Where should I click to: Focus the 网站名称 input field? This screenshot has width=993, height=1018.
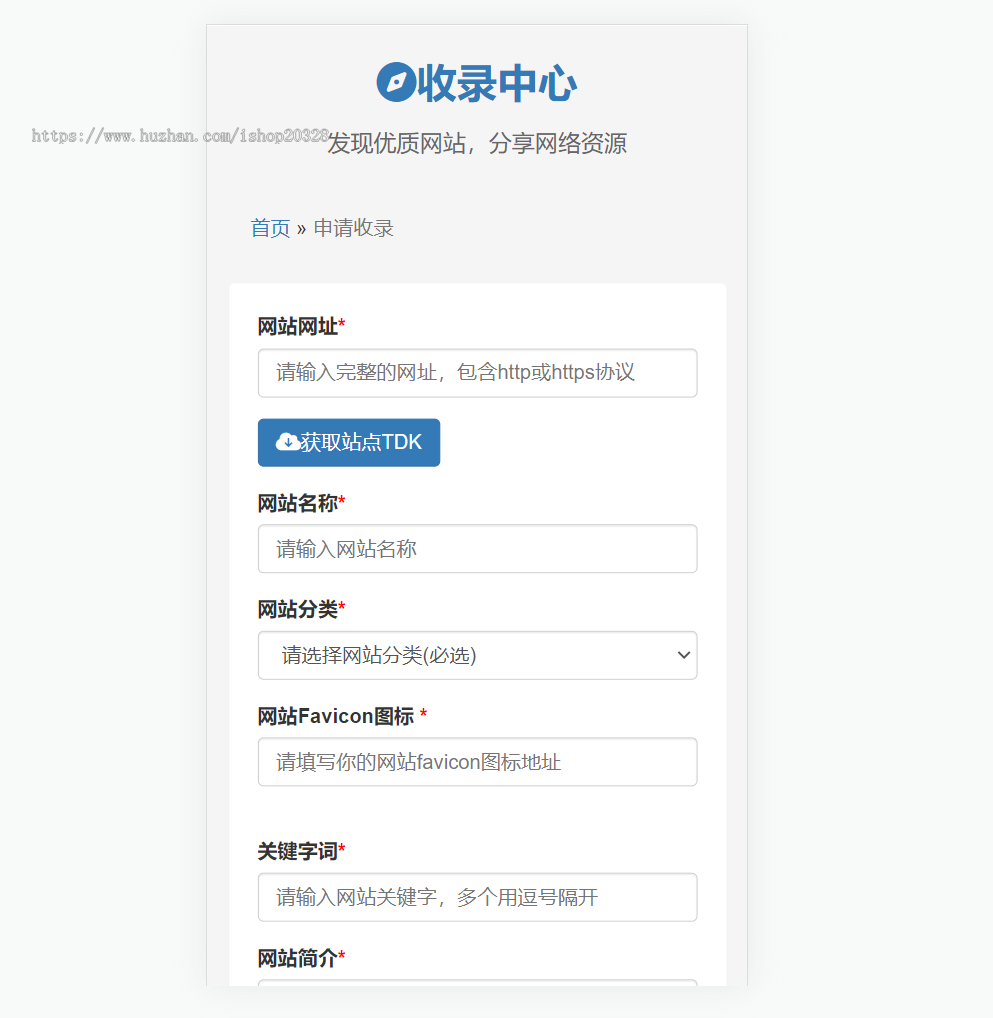(477, 549)
